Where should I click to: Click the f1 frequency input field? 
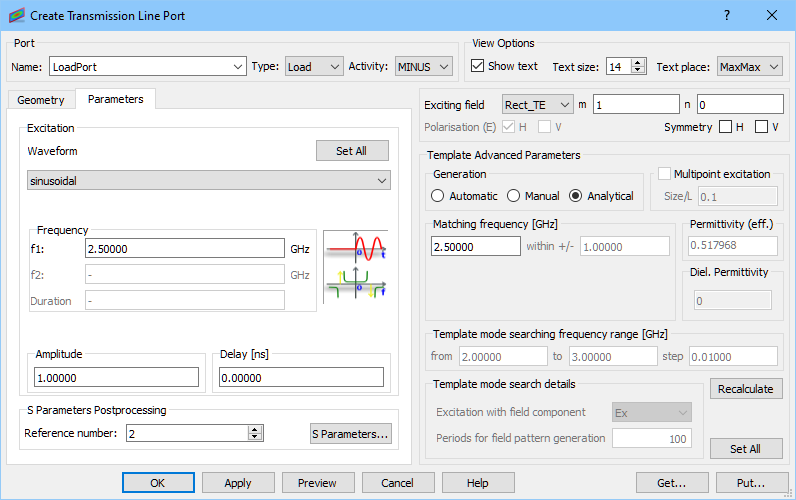coord(185,249)
